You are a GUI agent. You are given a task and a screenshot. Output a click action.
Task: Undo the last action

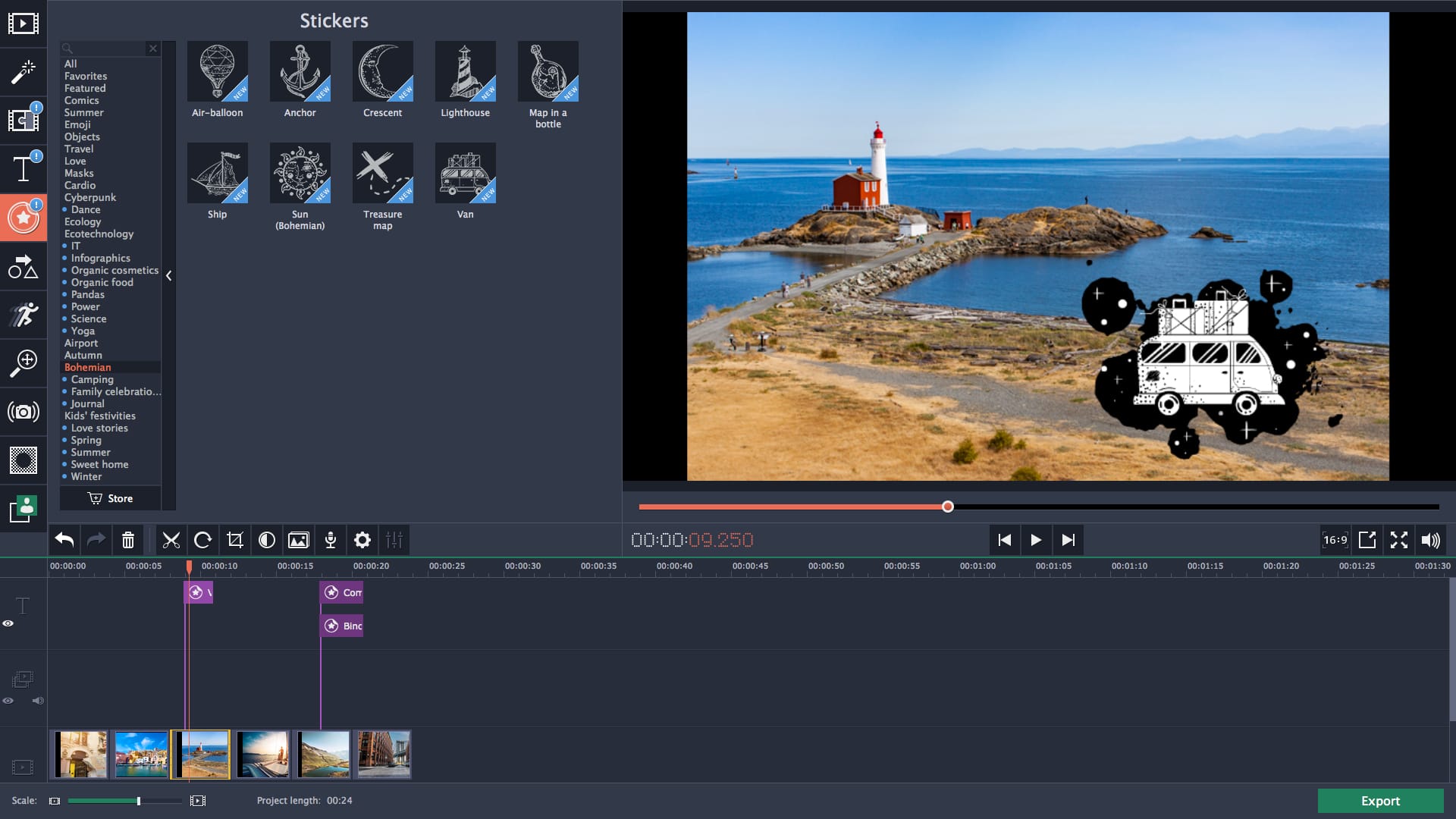tap(64, 540)
